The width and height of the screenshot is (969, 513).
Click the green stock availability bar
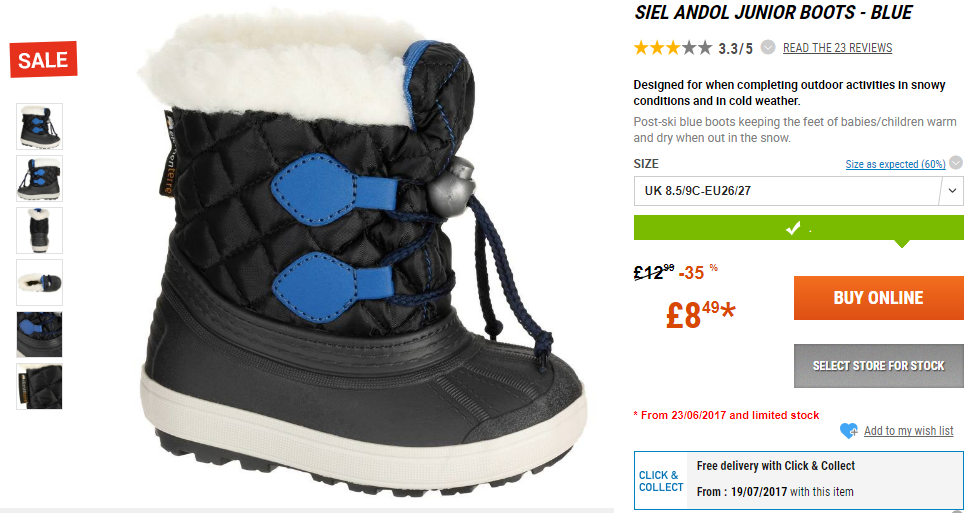pos(798,228)
